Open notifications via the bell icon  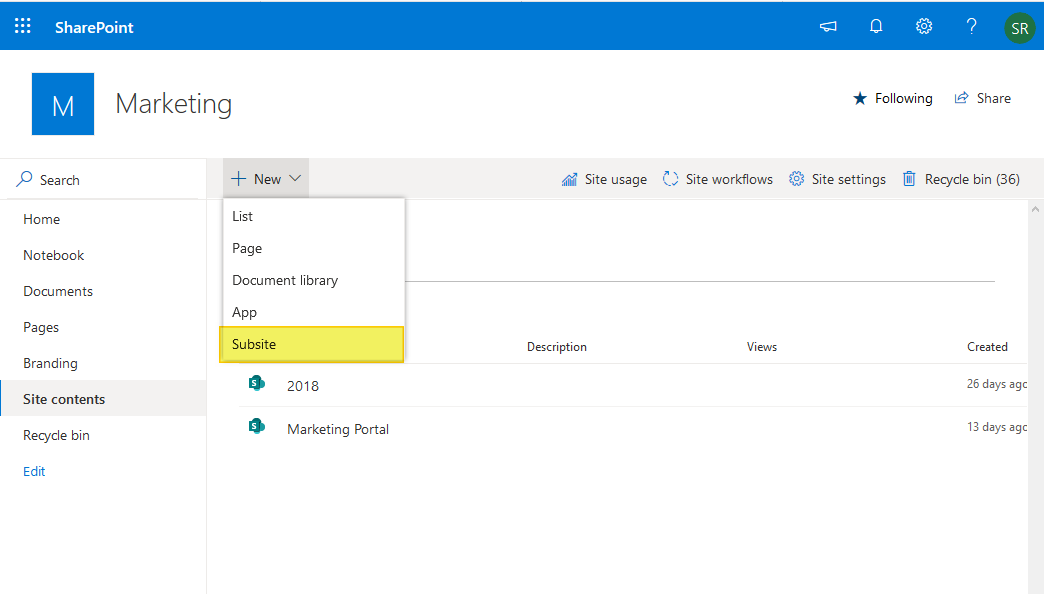875,26
